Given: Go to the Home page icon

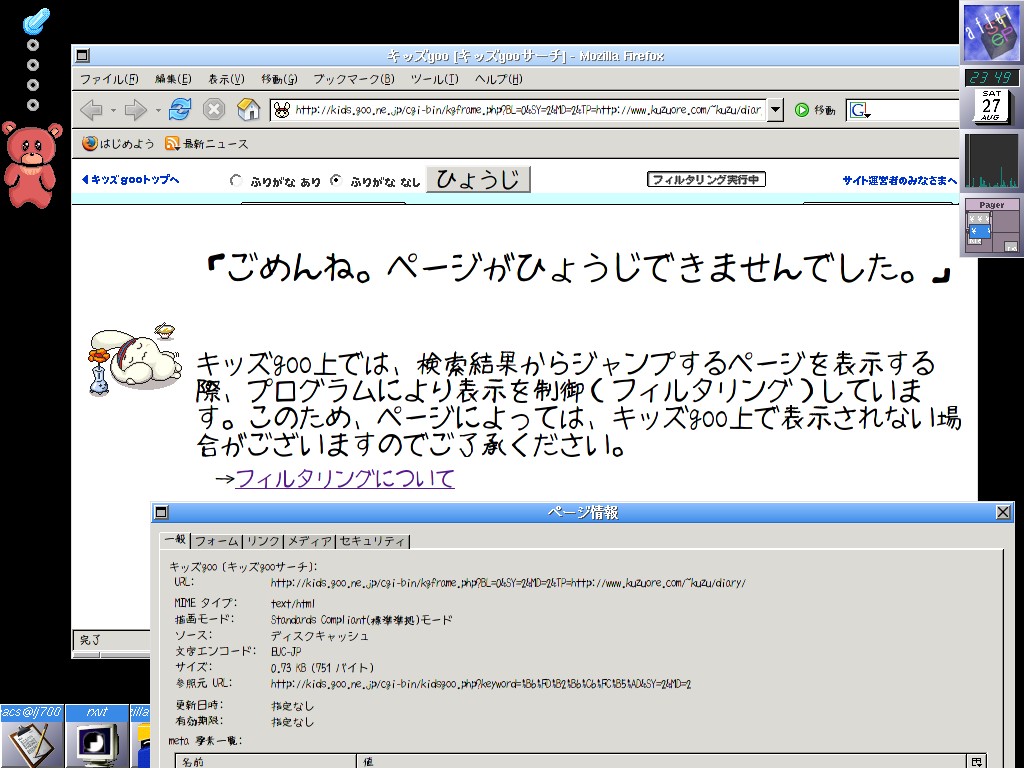Looking at the screenshot, I should pyautogui.click(x=248, y=109).
